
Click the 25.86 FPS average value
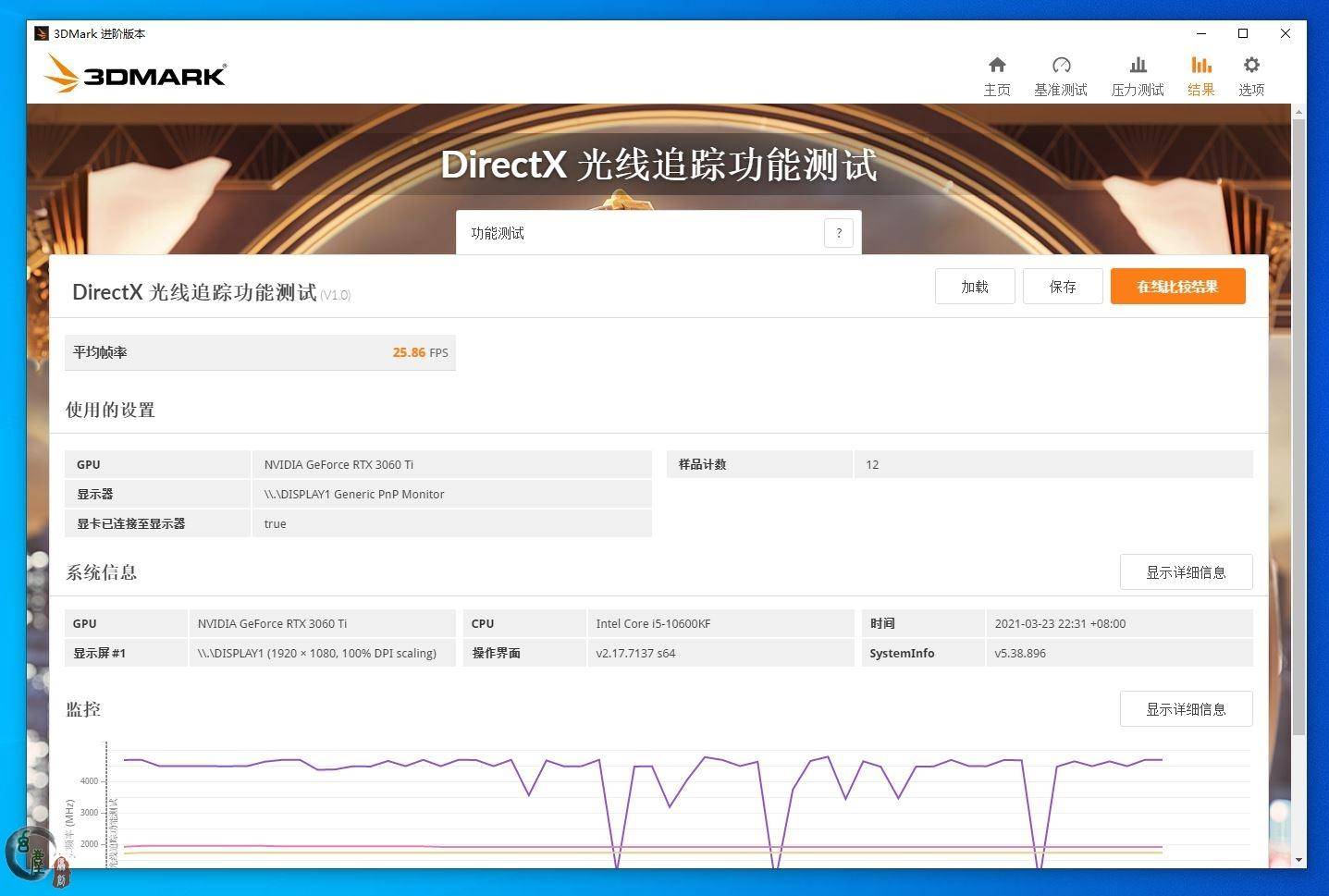[420, 352]
